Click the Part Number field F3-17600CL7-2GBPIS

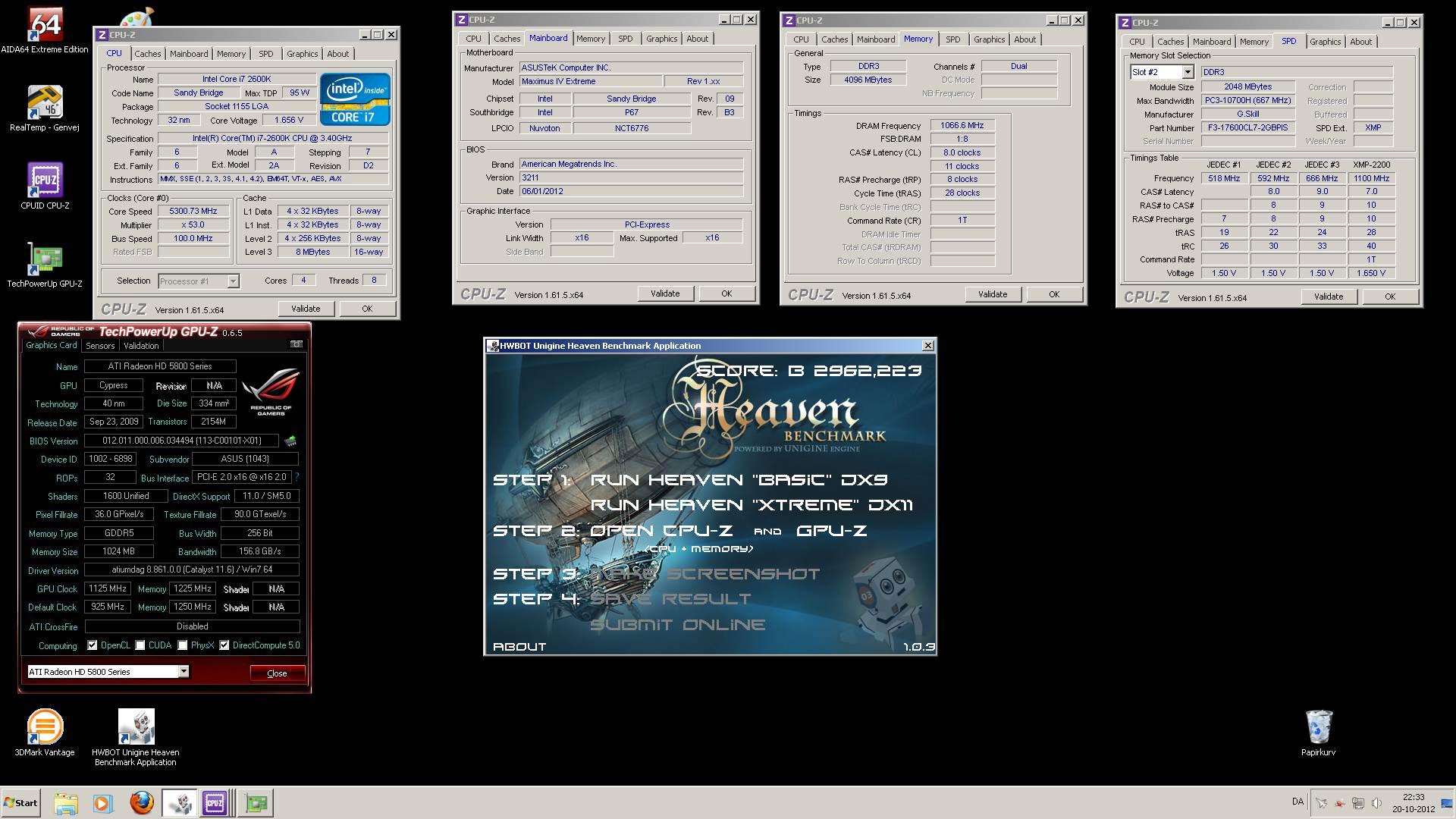click(1248, 128)
